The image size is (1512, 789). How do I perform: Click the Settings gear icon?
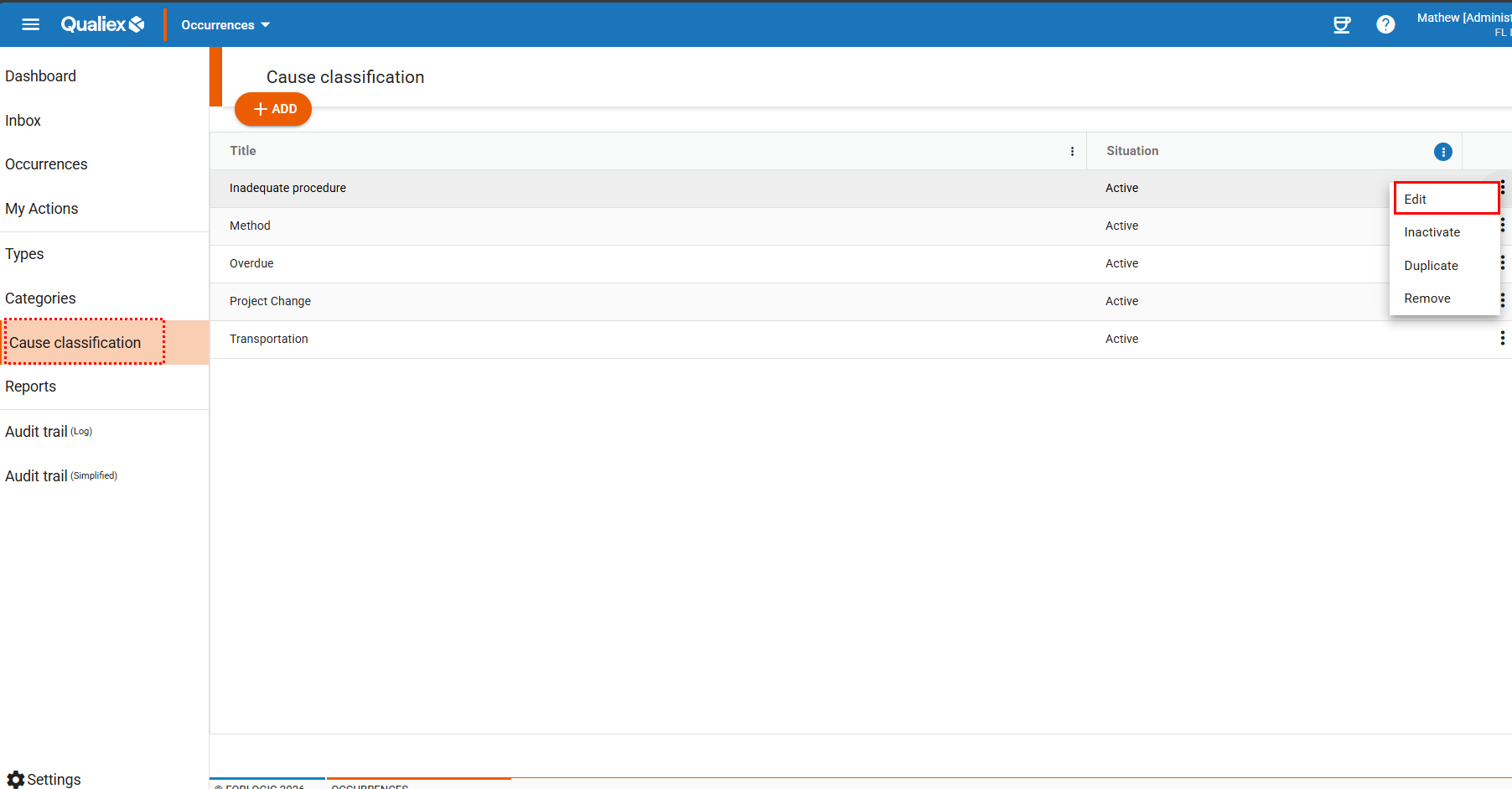[16, 779]
